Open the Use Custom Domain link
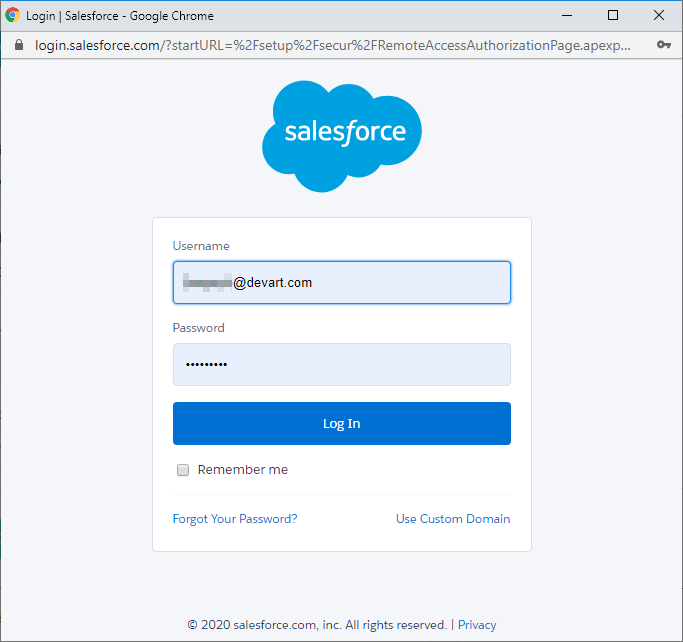The image size is (683, 642). 453,519
